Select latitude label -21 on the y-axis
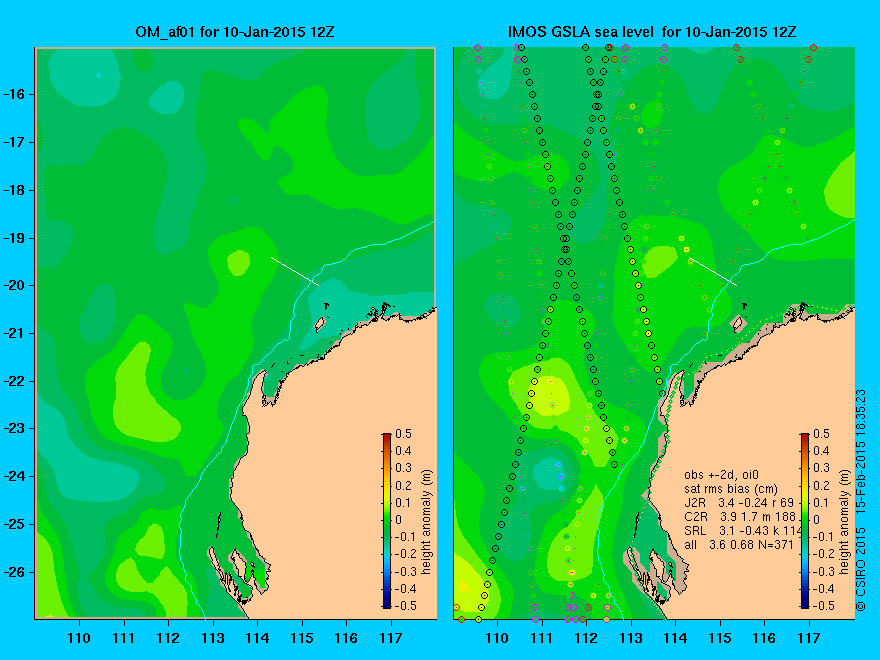 [15, 333]
